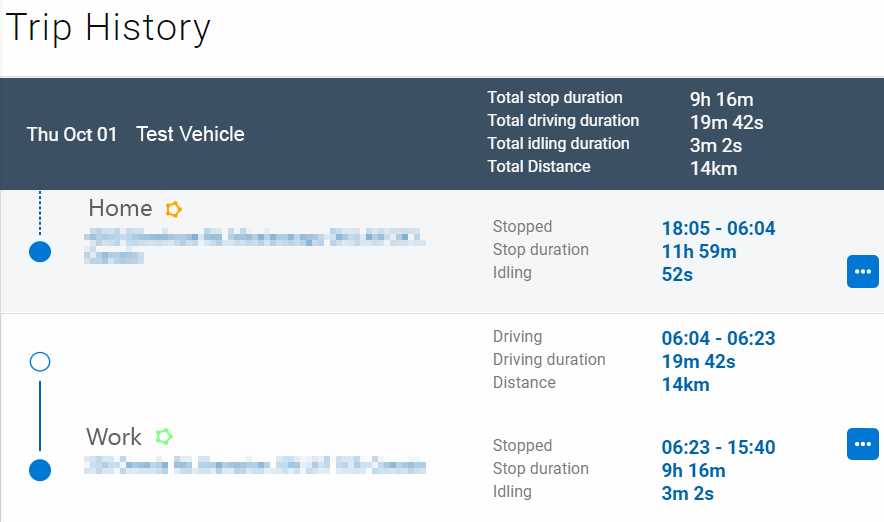Open the Work stop three-dot options menu
This screenshot has height=522, width=884.
pos(863,444)
